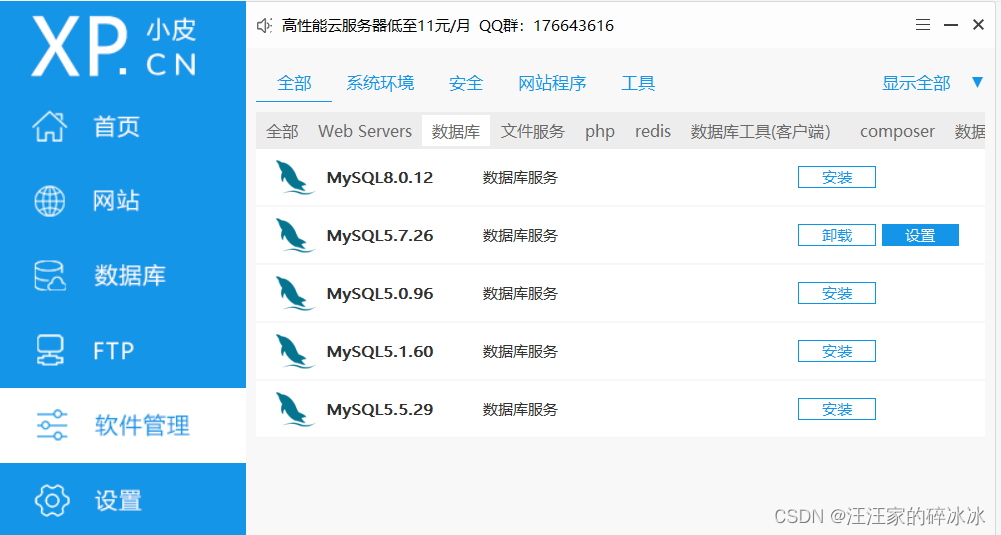Click the database cloud icon in the sidebar
The width and height of the screenshot is (1001, 535).
50,276
